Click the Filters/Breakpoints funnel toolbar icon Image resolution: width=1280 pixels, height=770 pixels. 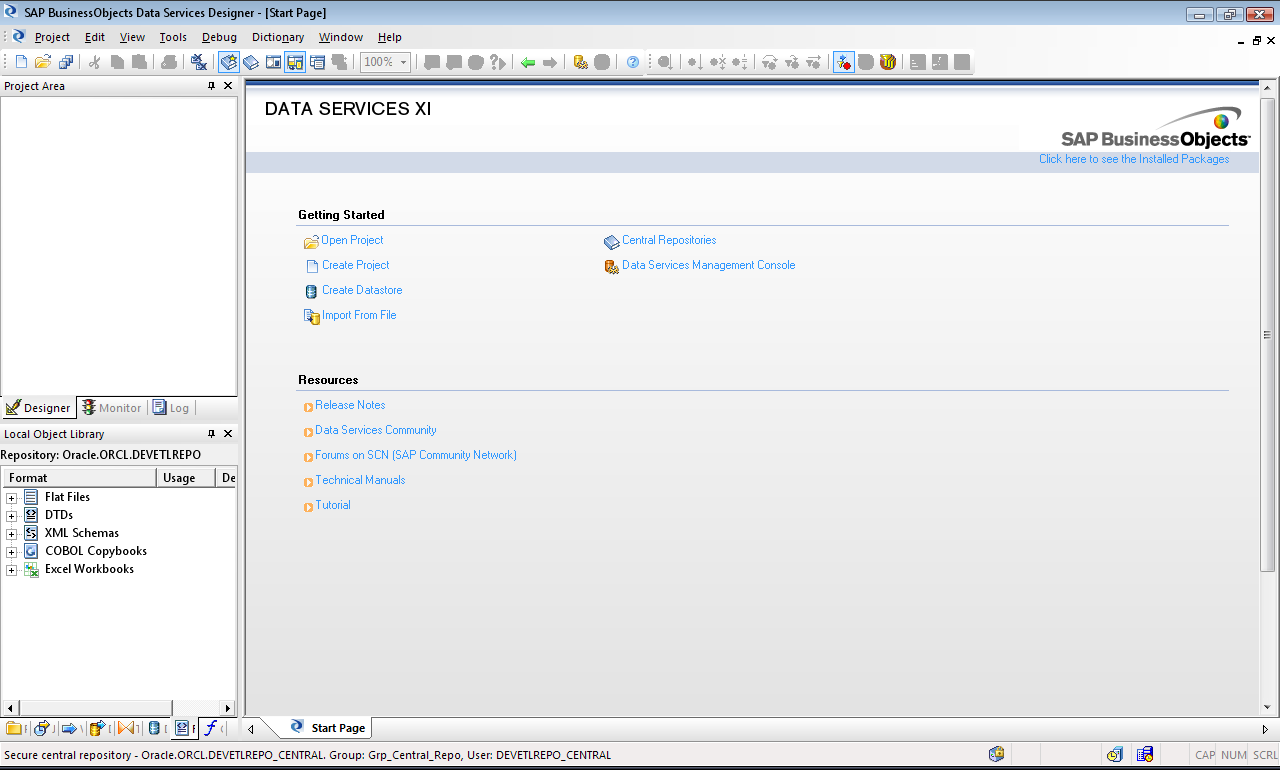[x=888, y=62]
